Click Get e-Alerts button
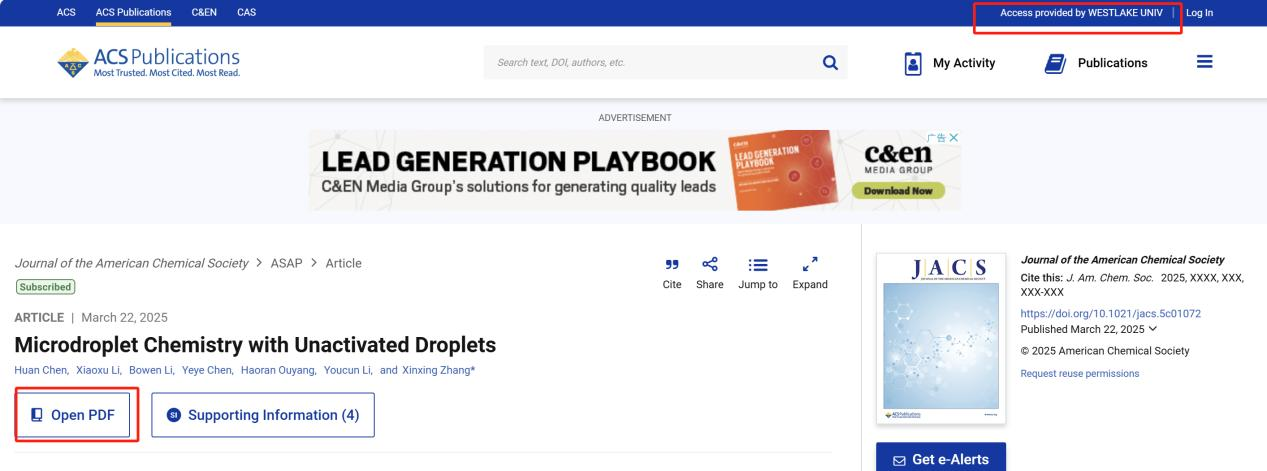 point(940,459)
